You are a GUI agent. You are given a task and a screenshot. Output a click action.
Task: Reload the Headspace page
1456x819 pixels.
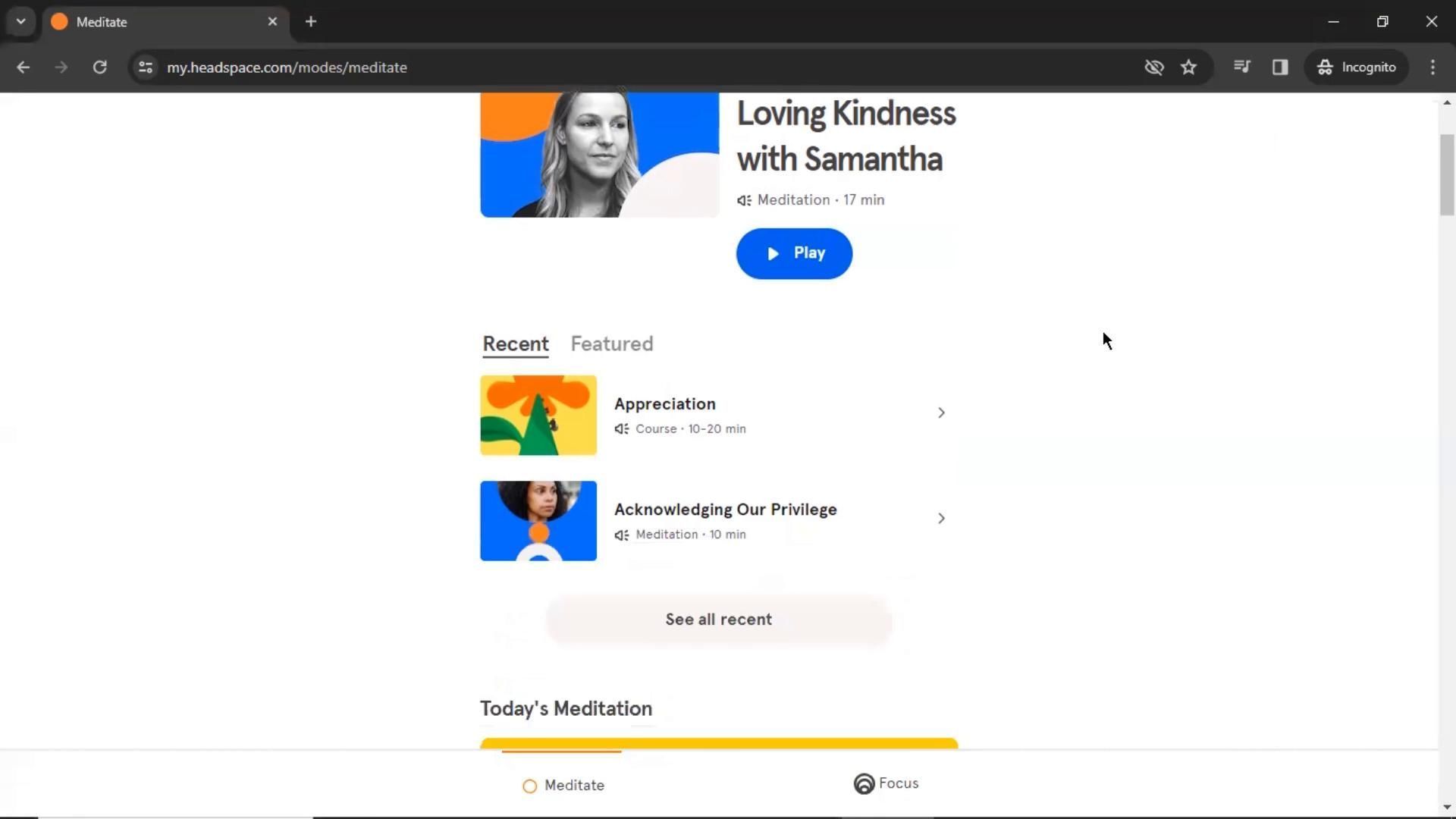click(99, 67)
